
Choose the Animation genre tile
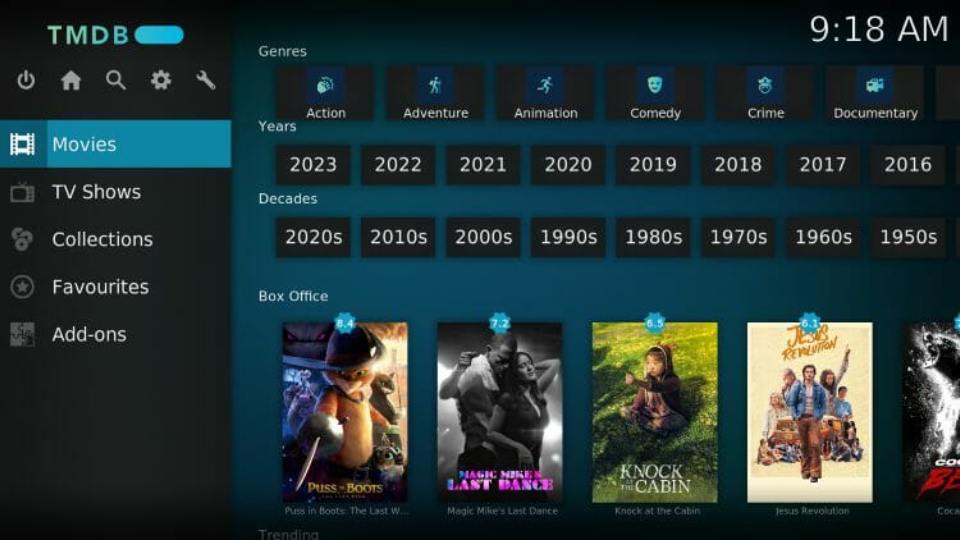(x=546, y=93)
